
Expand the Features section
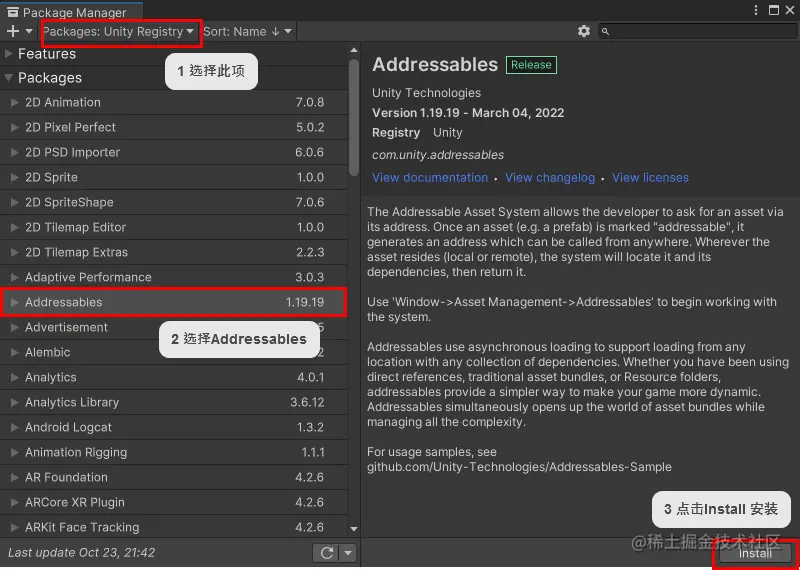8,53
